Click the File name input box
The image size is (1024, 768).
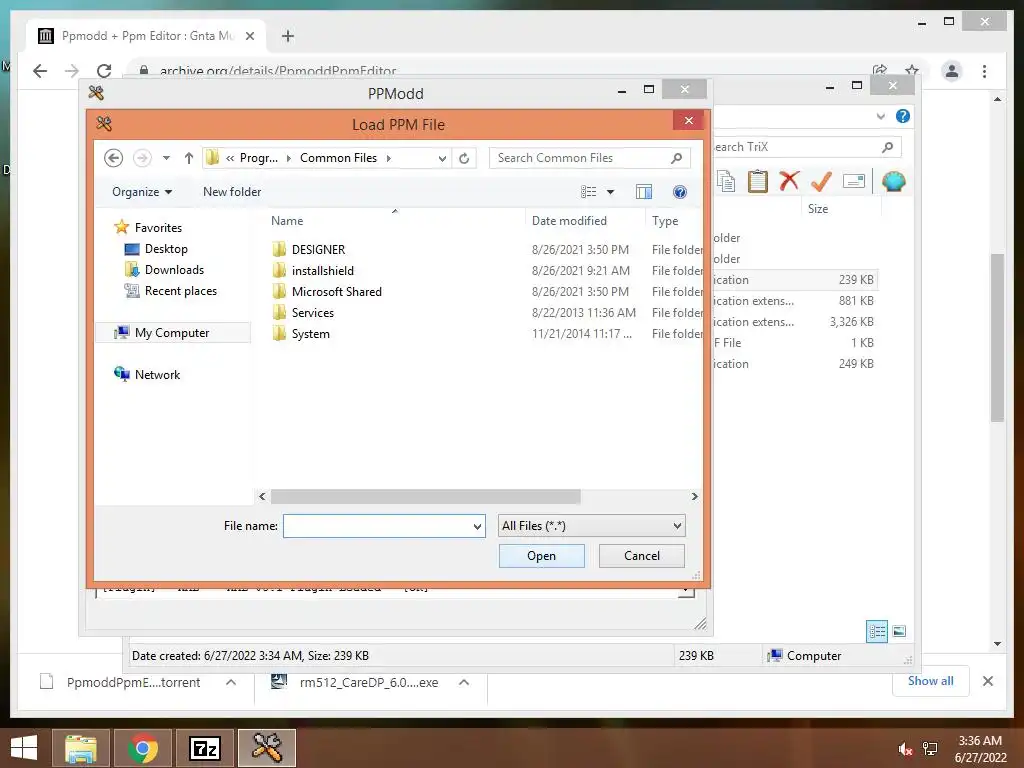(x=377, y=526)
